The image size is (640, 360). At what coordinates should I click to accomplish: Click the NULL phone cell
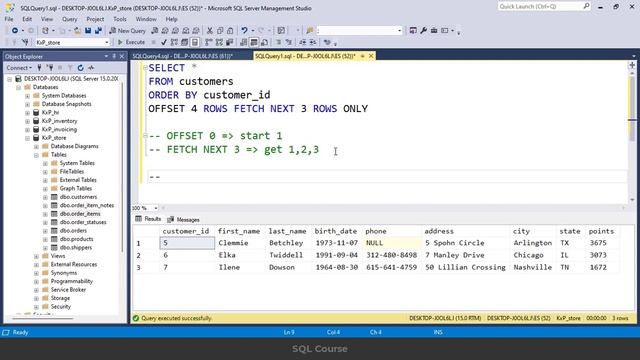[391, 243]
